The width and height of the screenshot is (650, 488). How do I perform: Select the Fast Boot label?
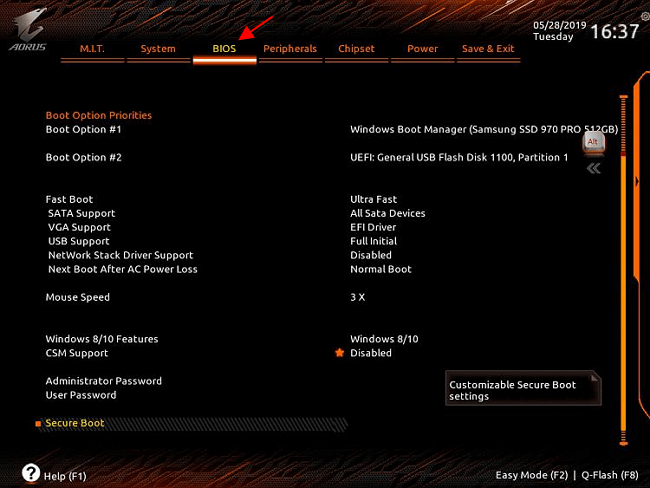pos(69,199)
